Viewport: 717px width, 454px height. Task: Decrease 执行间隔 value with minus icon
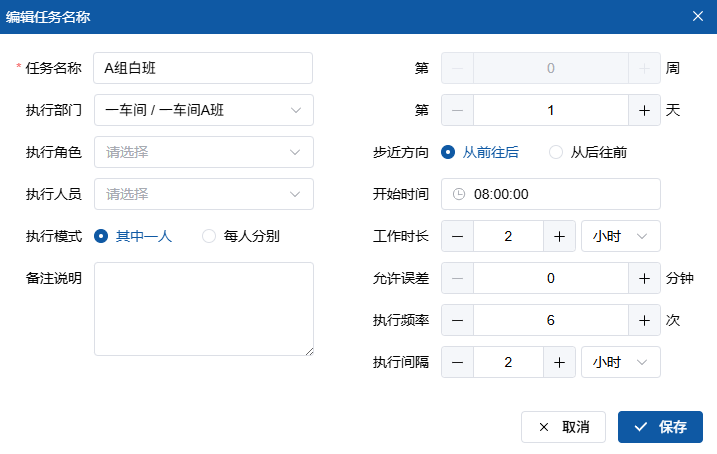[x=457, y=362]
